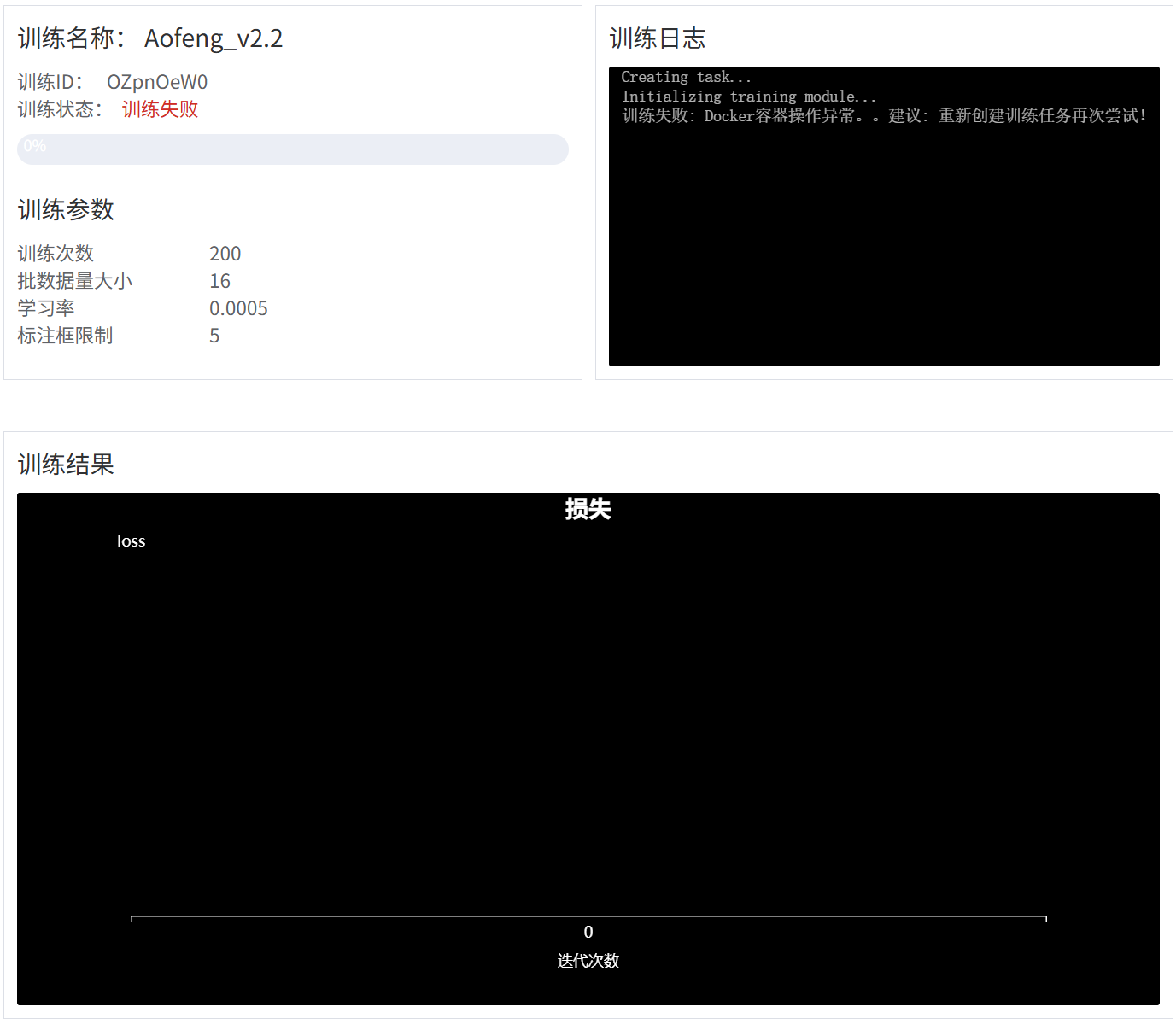Click 'Initializing training module...' log line

(749, 97)
